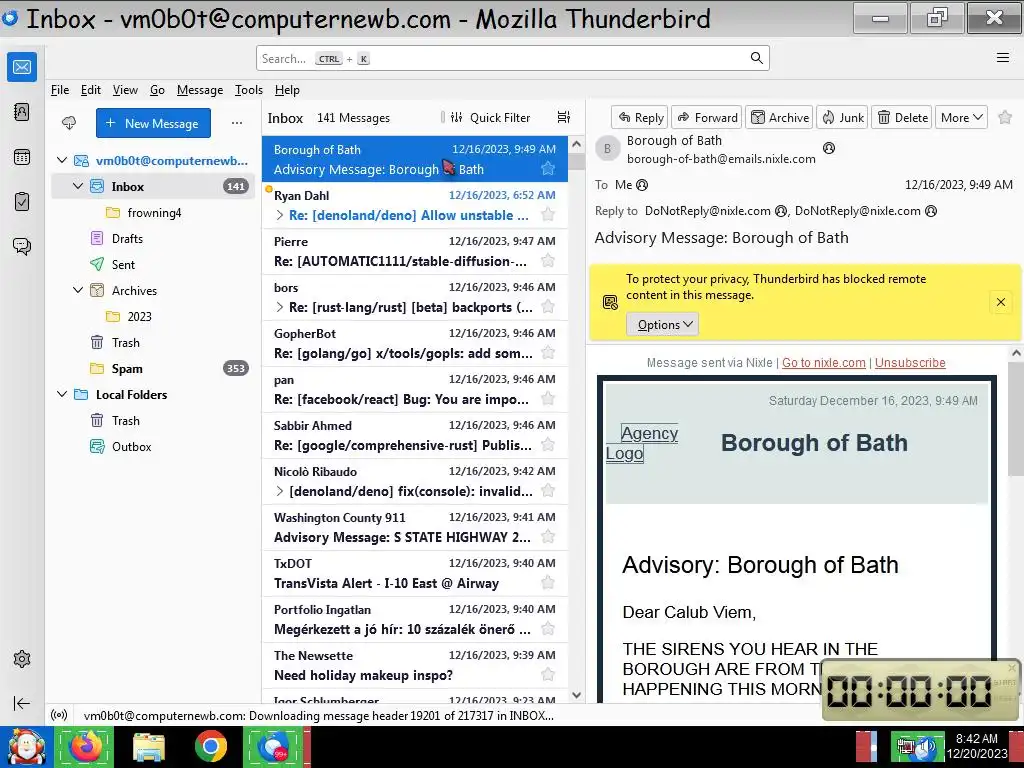Launch Chrome from the taskbar

pyautogui.click(x=210, y=746)
